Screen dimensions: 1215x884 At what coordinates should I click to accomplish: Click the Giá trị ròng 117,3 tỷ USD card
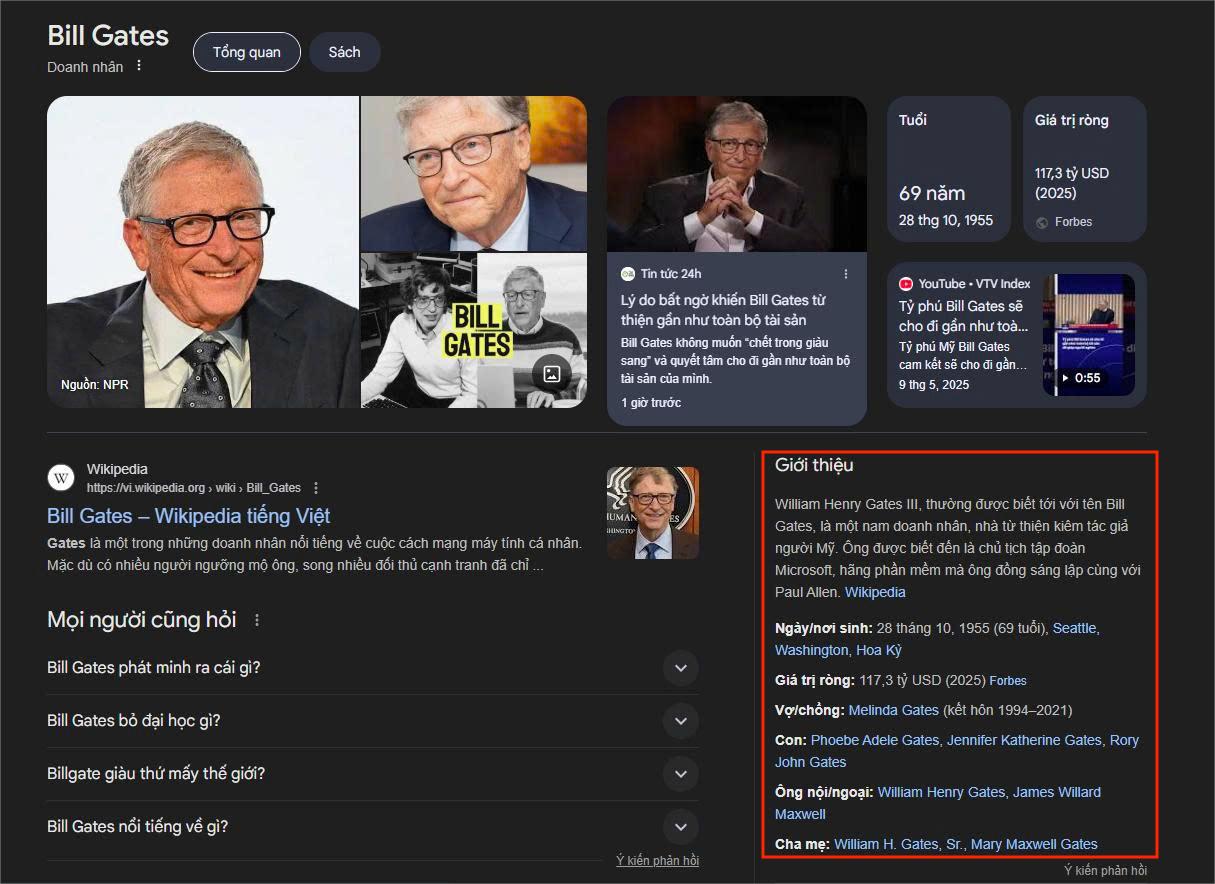1085,169
